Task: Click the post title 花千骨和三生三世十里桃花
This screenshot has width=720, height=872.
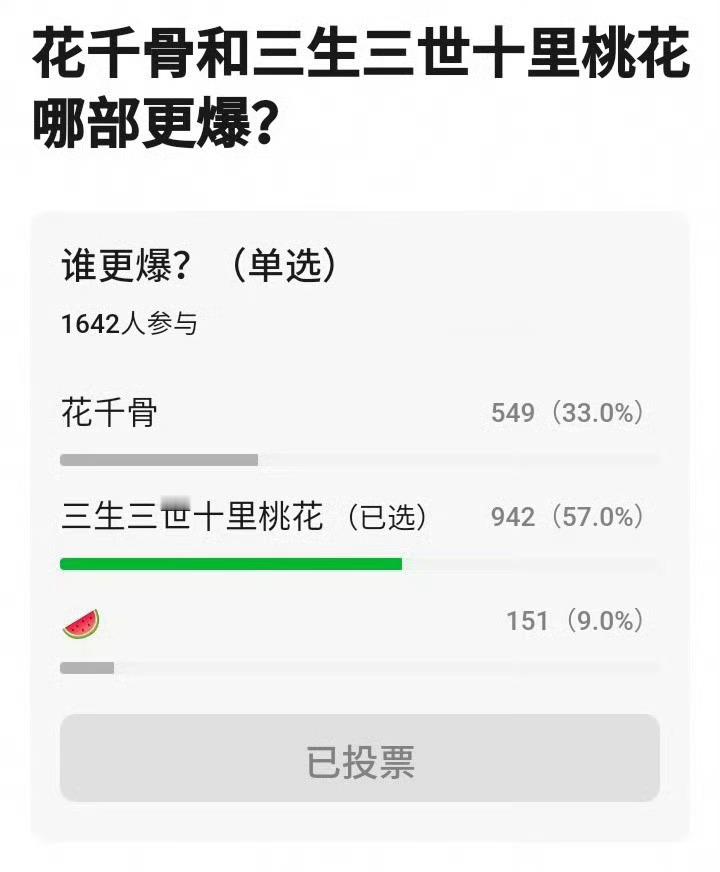Action: (x=361, y=53)
